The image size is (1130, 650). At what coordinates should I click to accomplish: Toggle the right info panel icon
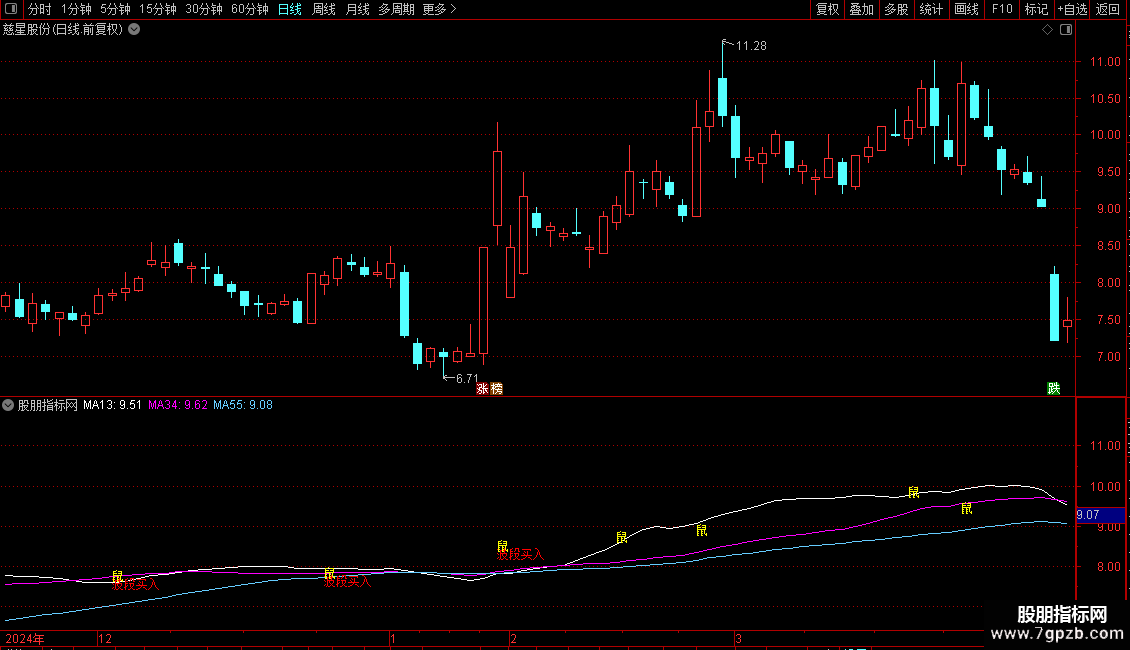(x=1066, y=30)
